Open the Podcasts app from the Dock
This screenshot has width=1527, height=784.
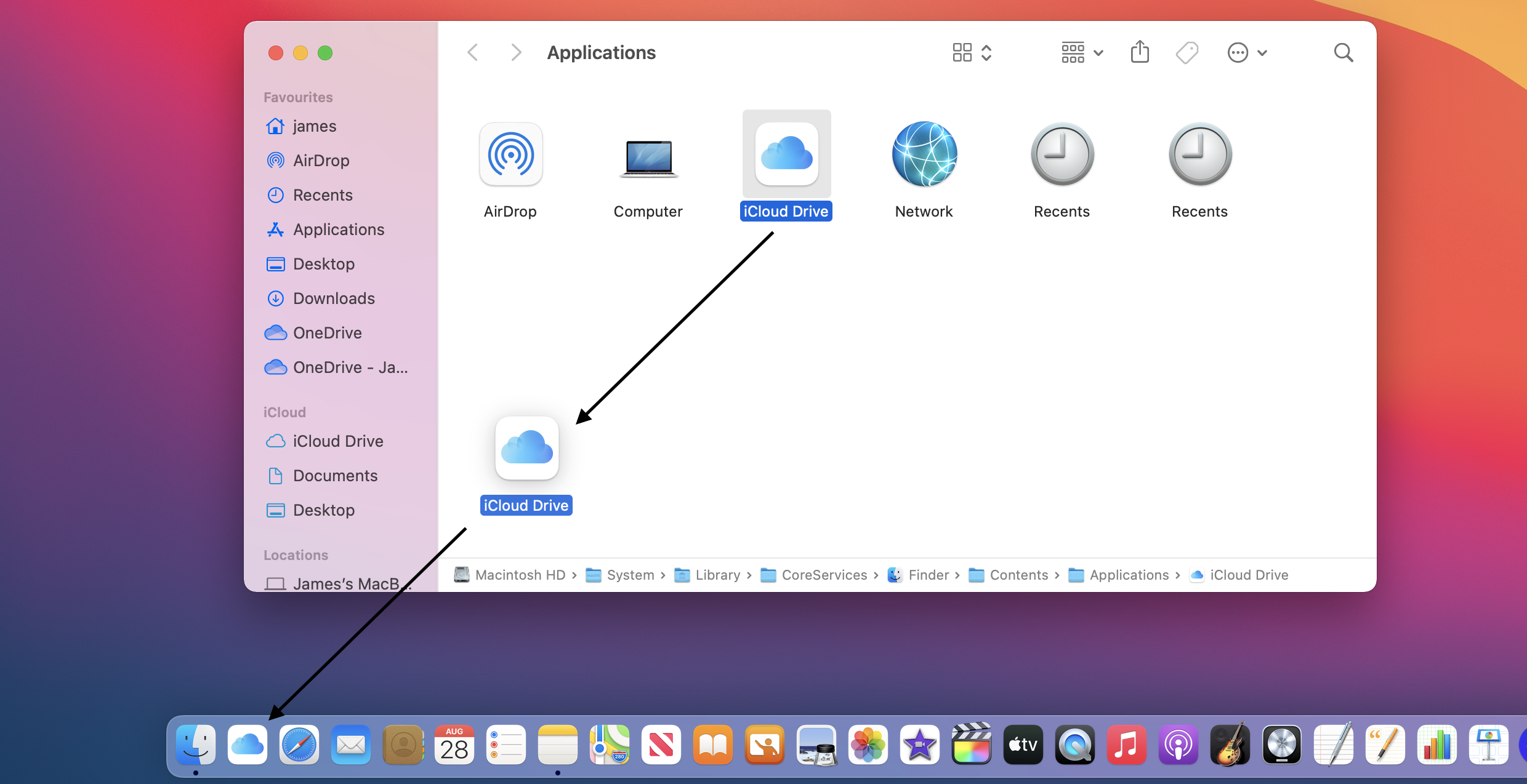[1178, 745]
